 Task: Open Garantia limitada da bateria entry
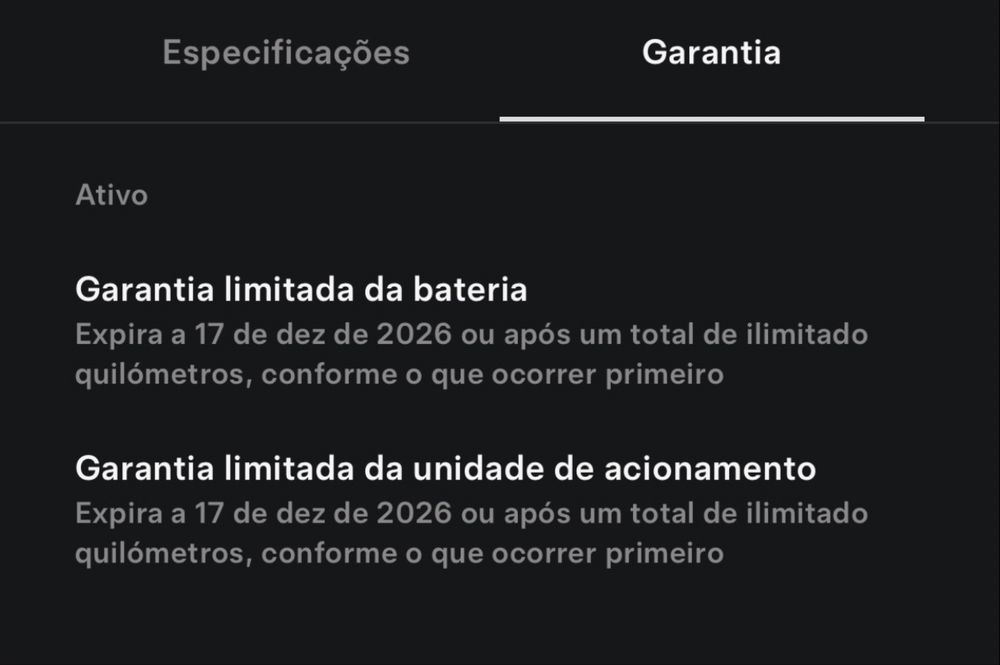coord(301,290)
